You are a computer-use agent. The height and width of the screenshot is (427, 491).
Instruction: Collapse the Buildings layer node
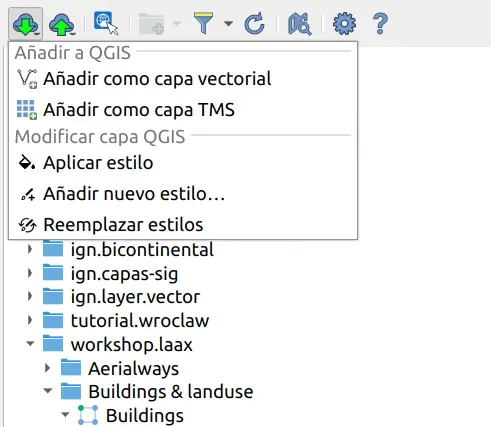65,415
